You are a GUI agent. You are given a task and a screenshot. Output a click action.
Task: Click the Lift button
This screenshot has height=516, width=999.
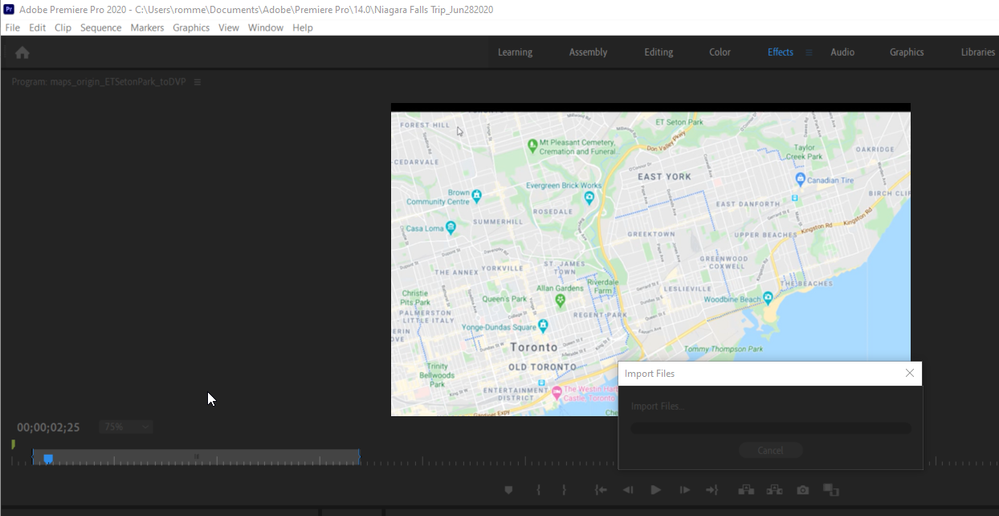(x=746, y=490)
